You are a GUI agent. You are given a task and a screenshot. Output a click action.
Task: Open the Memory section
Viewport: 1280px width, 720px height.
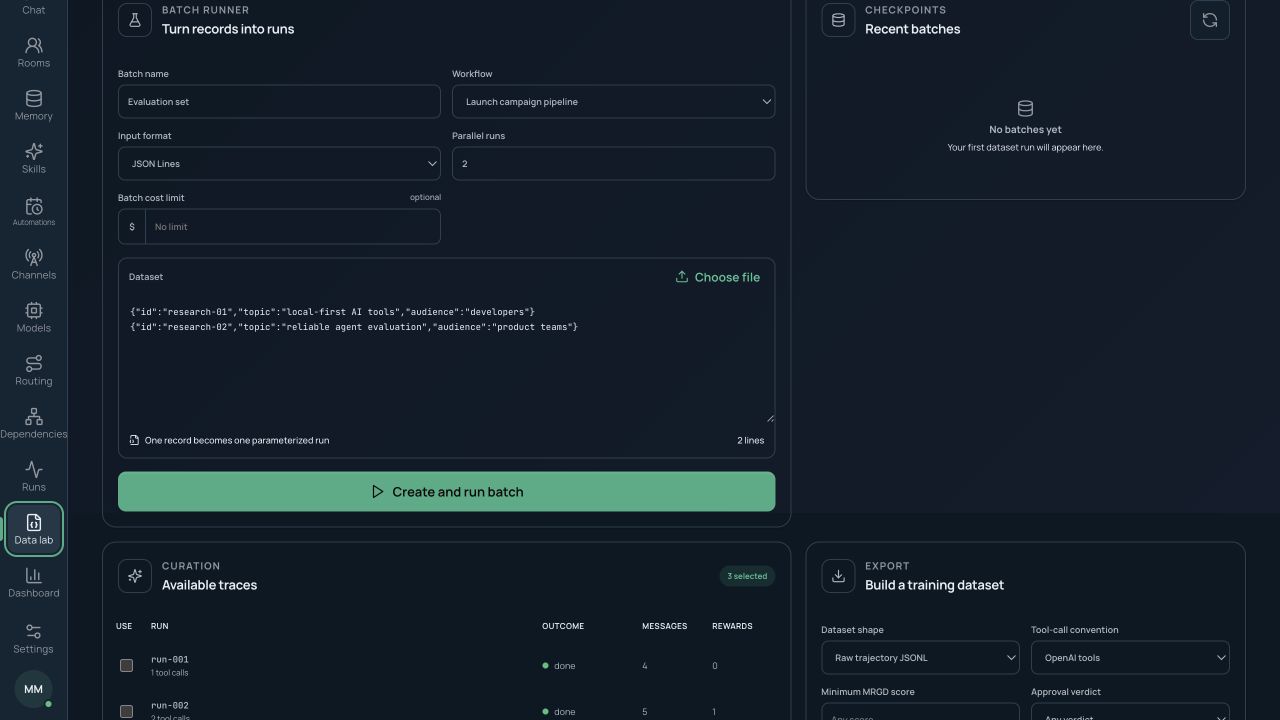pyautogui.click(x=33, y=105)
